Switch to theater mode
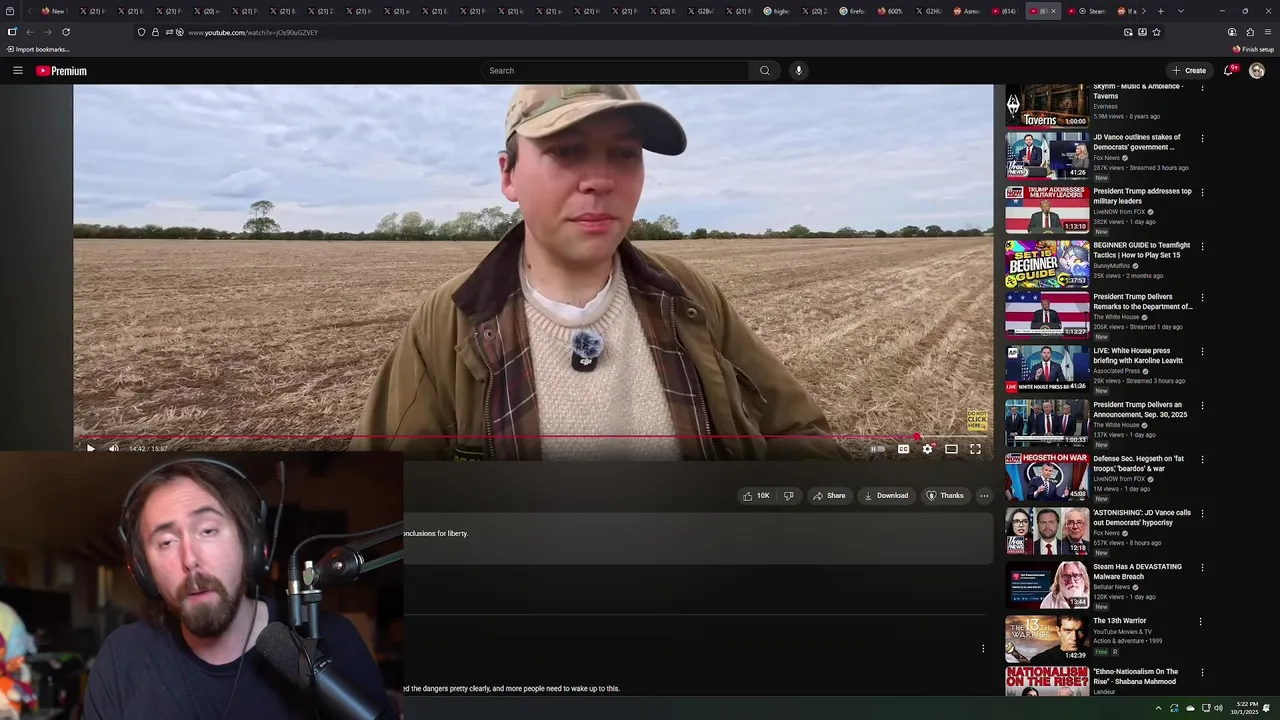The height and width of the screenshot is (720, 1280). click(x=951, y=449)
